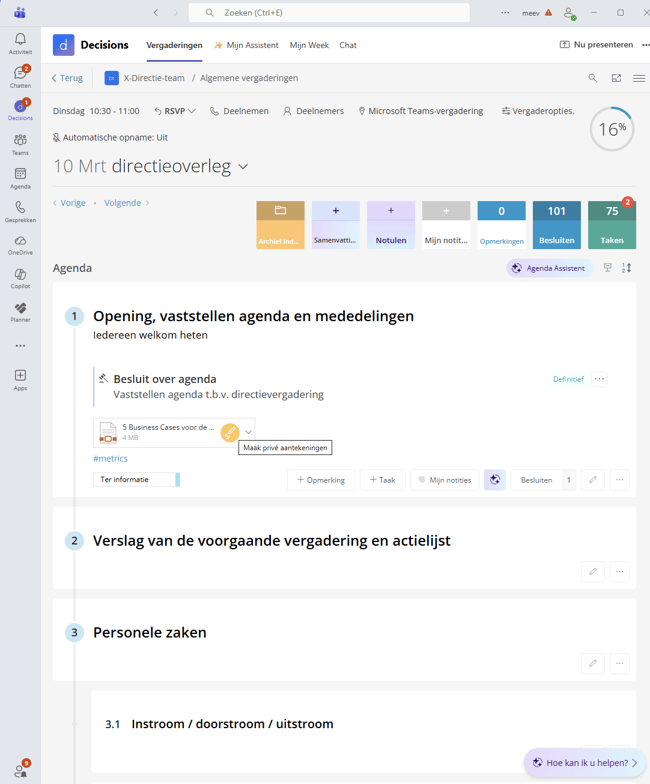650x784 pixels.
Task: Open Planner from the left sidebar
Action: click(20, 312)
